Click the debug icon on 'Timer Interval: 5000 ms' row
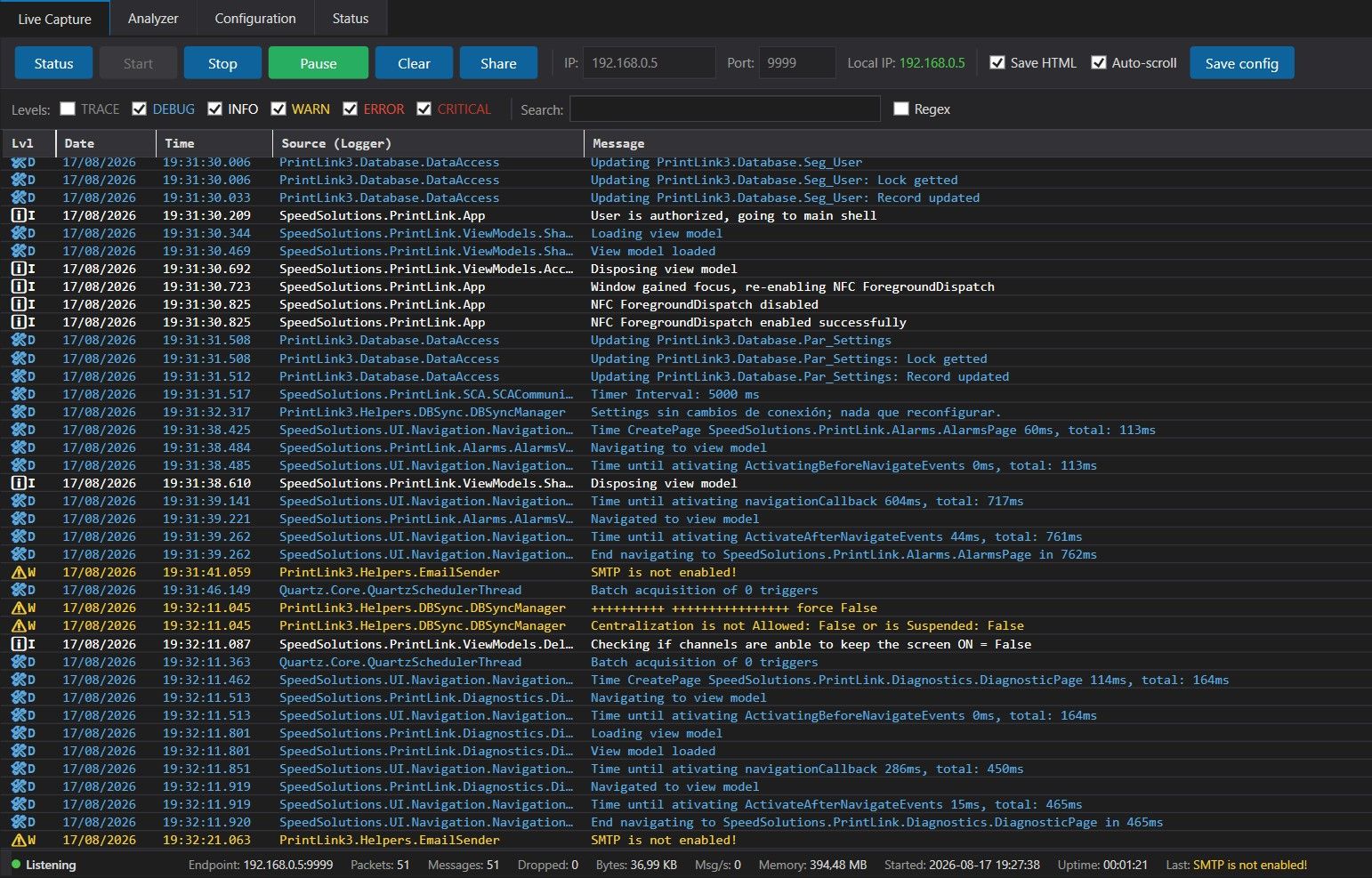Viewport: 1372px width, 878px height. pyautogui.click(x=18, y=394)
